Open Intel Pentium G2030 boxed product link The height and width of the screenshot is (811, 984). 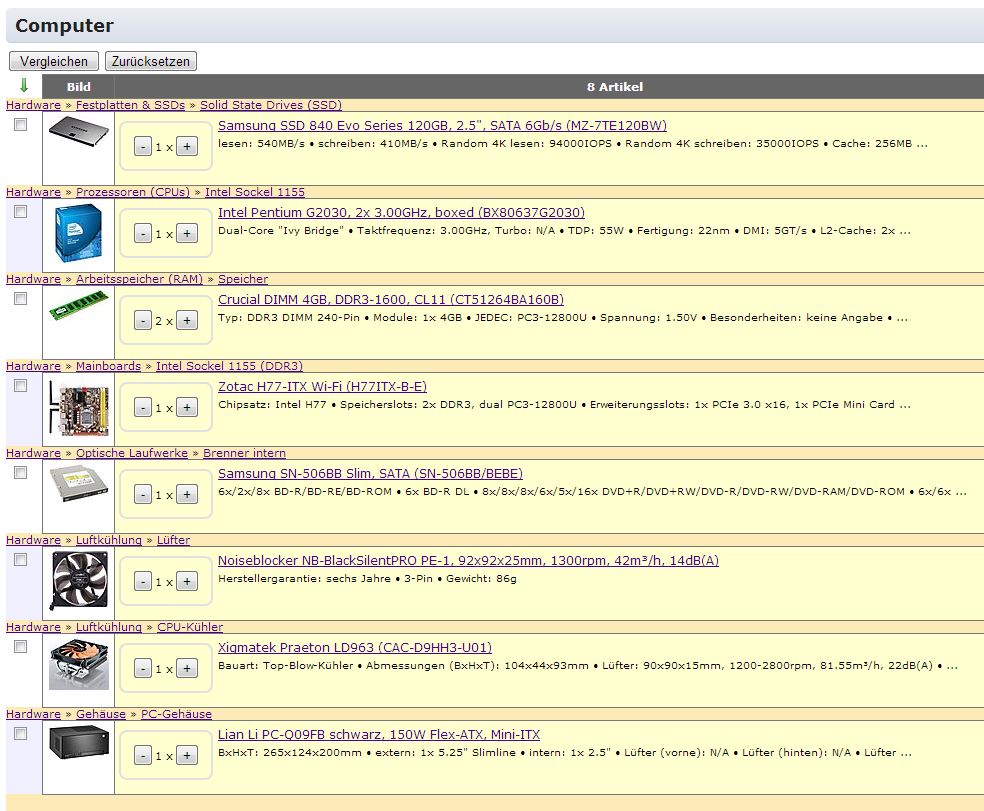tap(402, 213)
